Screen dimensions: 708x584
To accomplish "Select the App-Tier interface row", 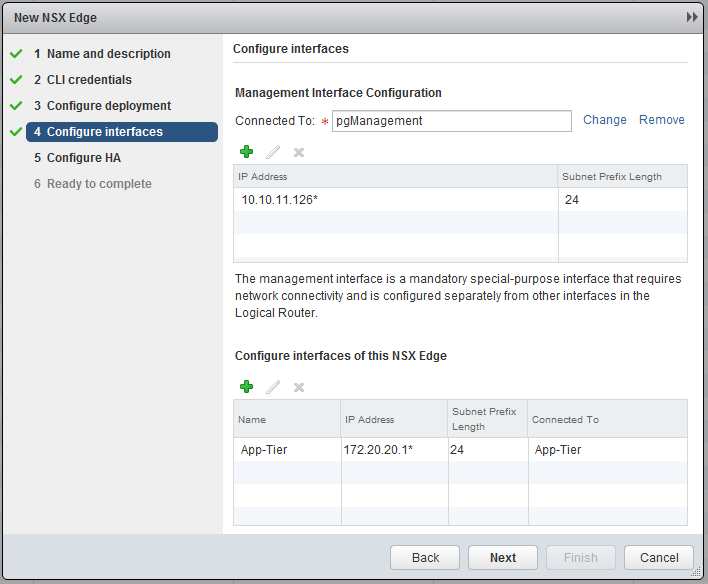I will [460, 450].
